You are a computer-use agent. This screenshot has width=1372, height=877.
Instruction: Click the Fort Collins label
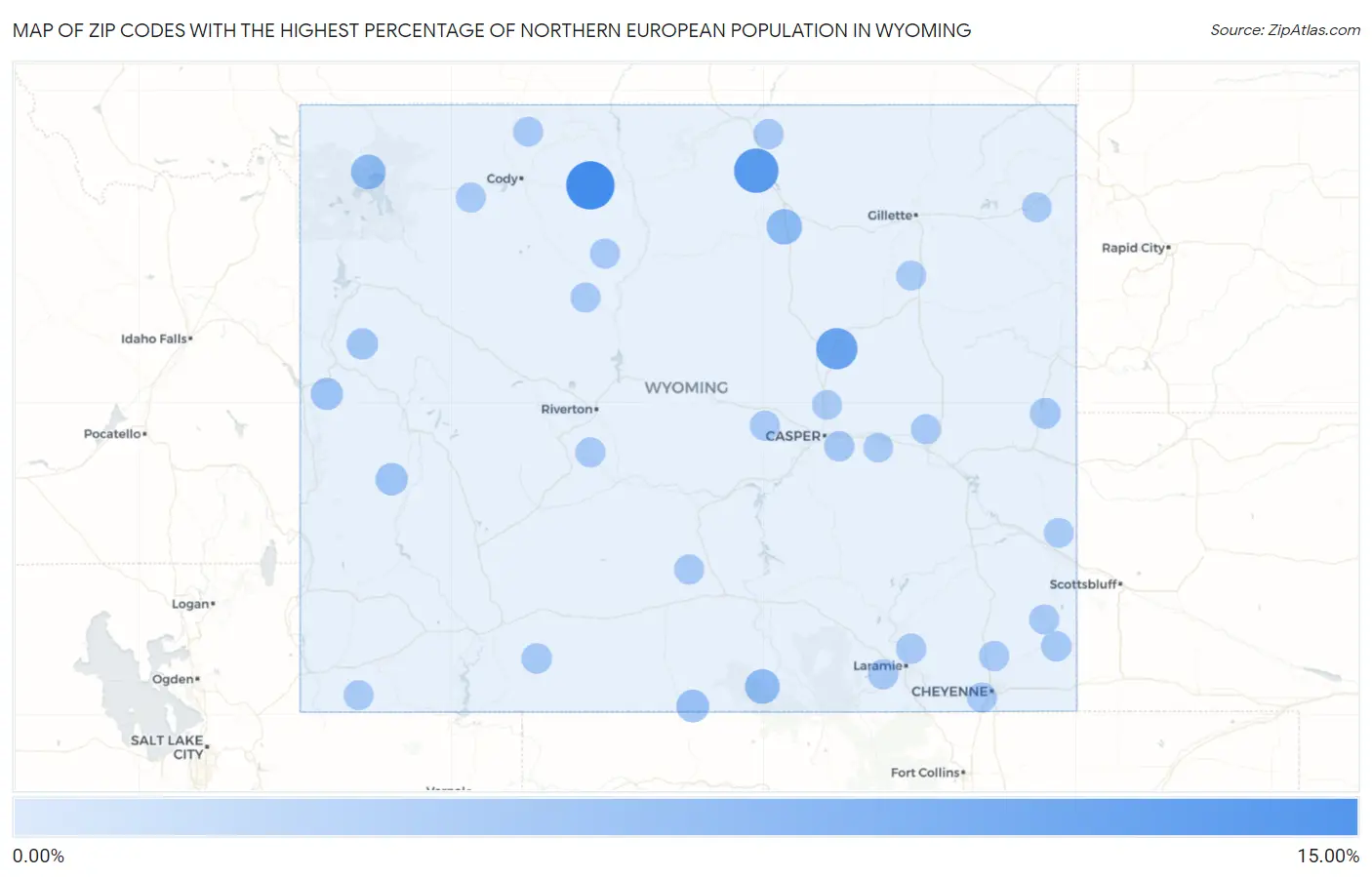(x=926, y=773)
